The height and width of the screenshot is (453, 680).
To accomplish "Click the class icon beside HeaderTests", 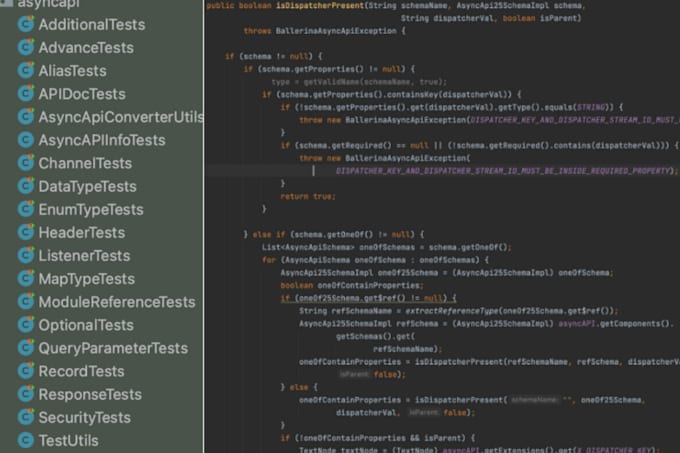I will [26, 232].
